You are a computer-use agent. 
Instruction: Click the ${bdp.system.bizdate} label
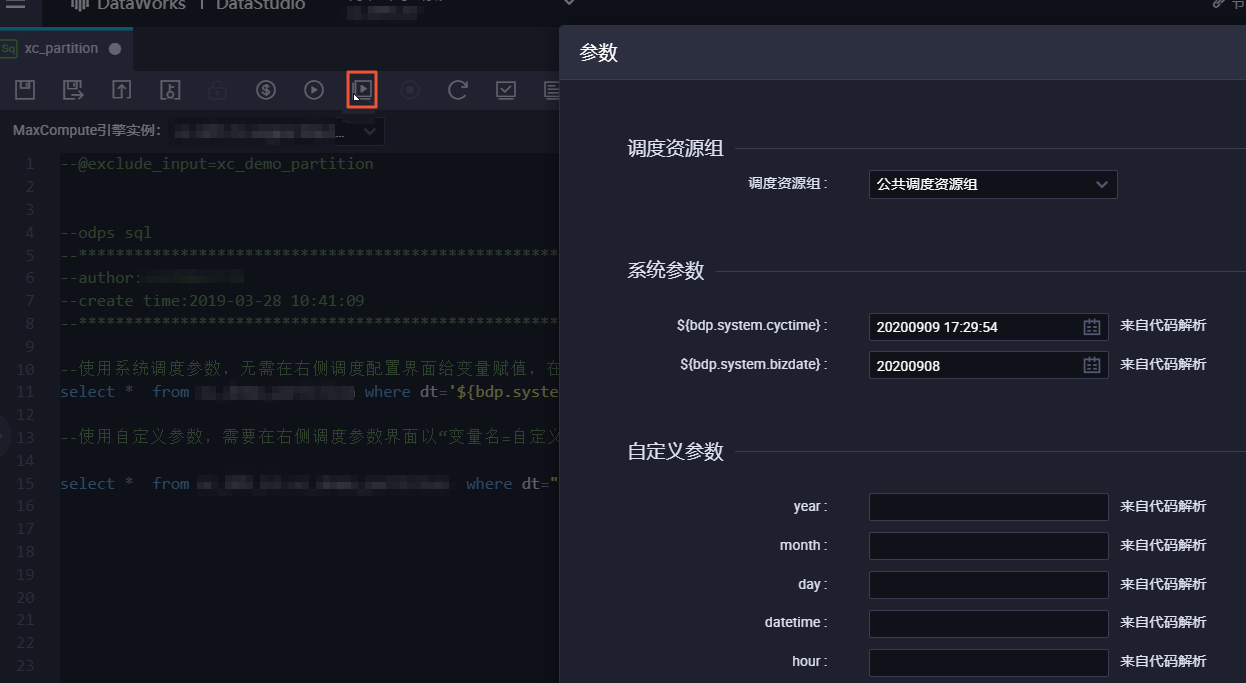[754, 365]
